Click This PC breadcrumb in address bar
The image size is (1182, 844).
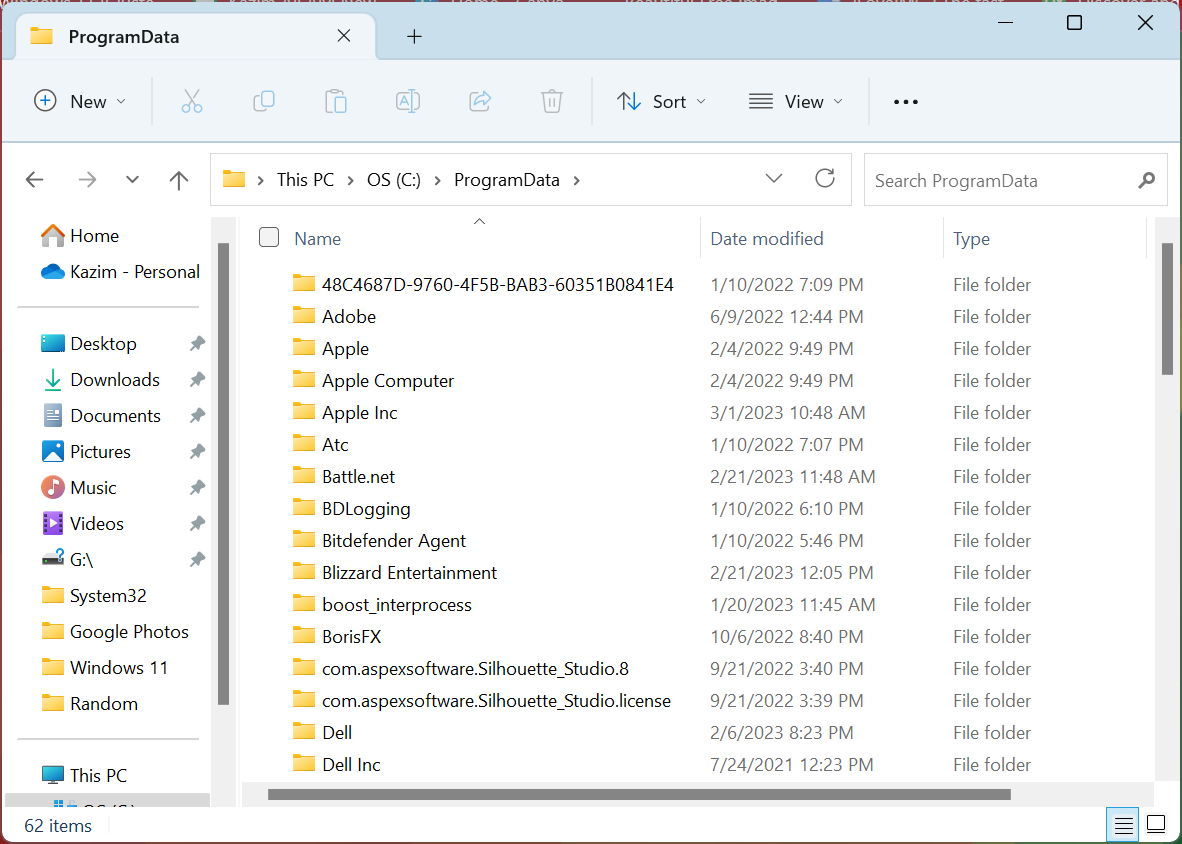point(305,180)
